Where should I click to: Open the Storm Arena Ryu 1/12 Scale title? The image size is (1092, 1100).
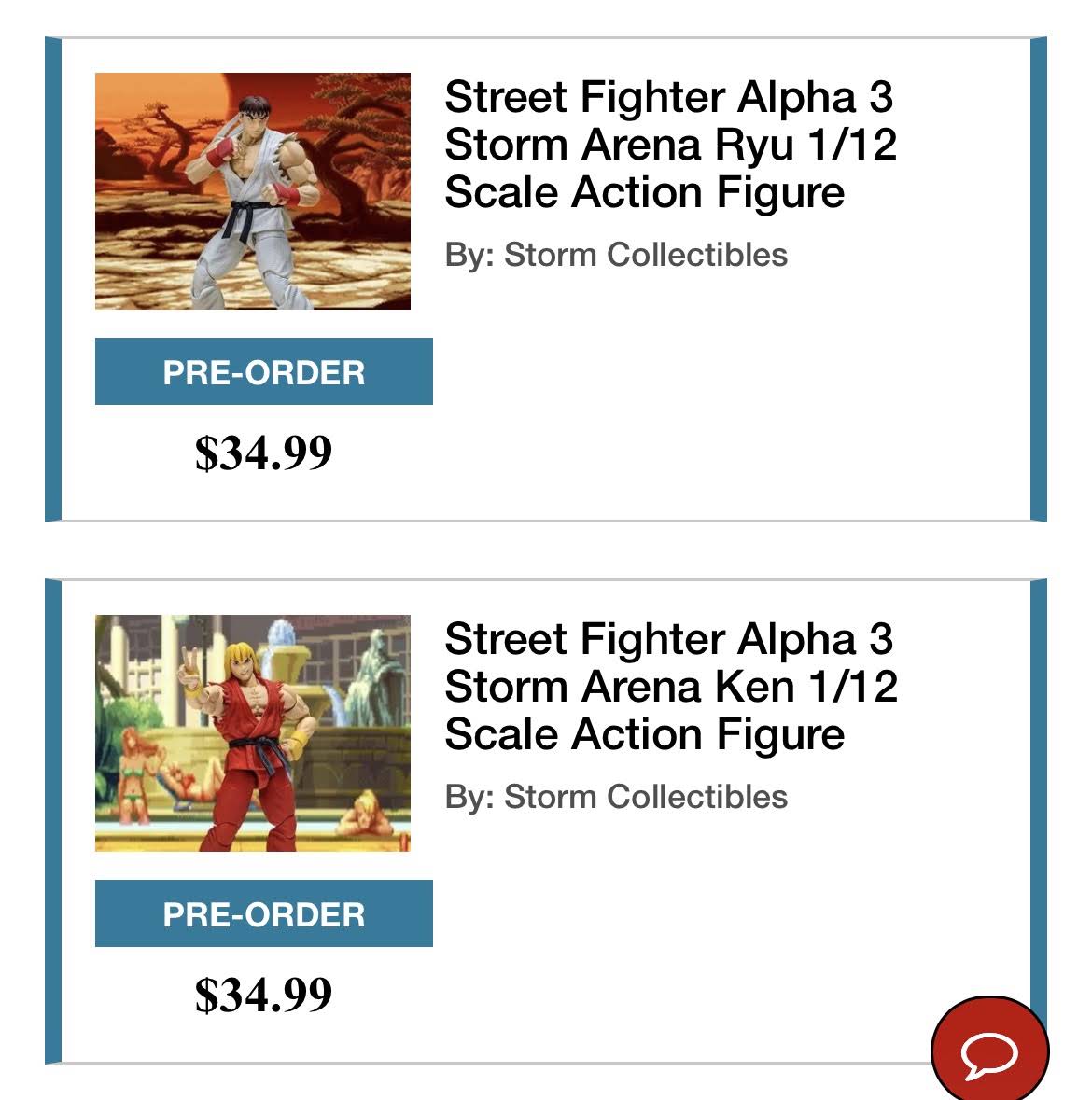click(x=671, y=145)
